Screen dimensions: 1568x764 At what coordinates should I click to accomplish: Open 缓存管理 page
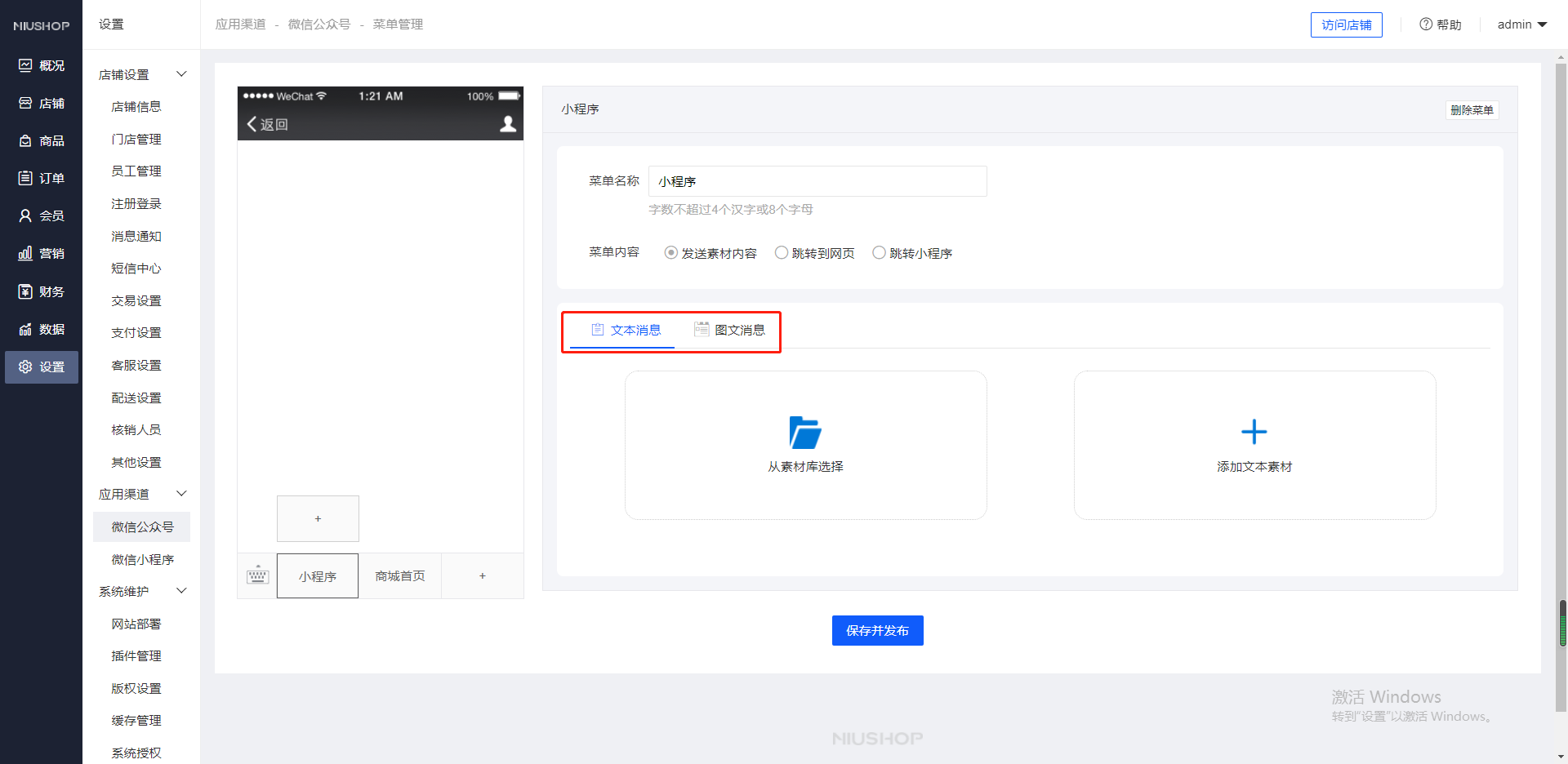136,721
